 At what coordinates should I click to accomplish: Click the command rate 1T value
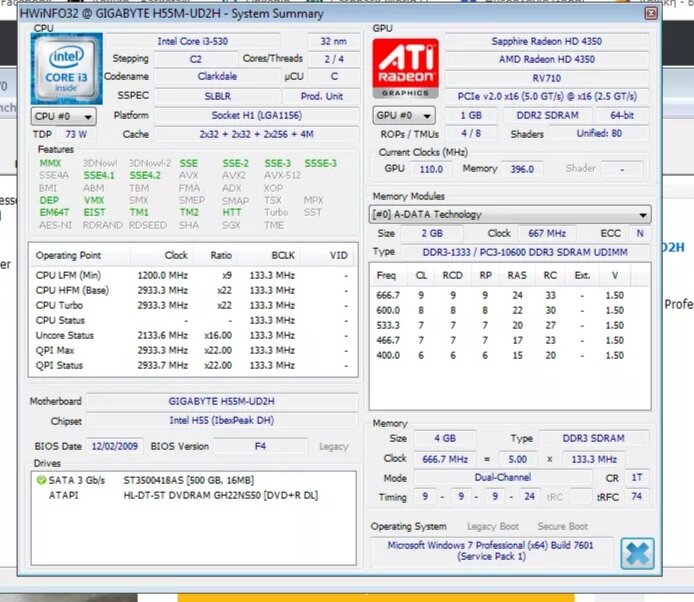pos(636,478)
